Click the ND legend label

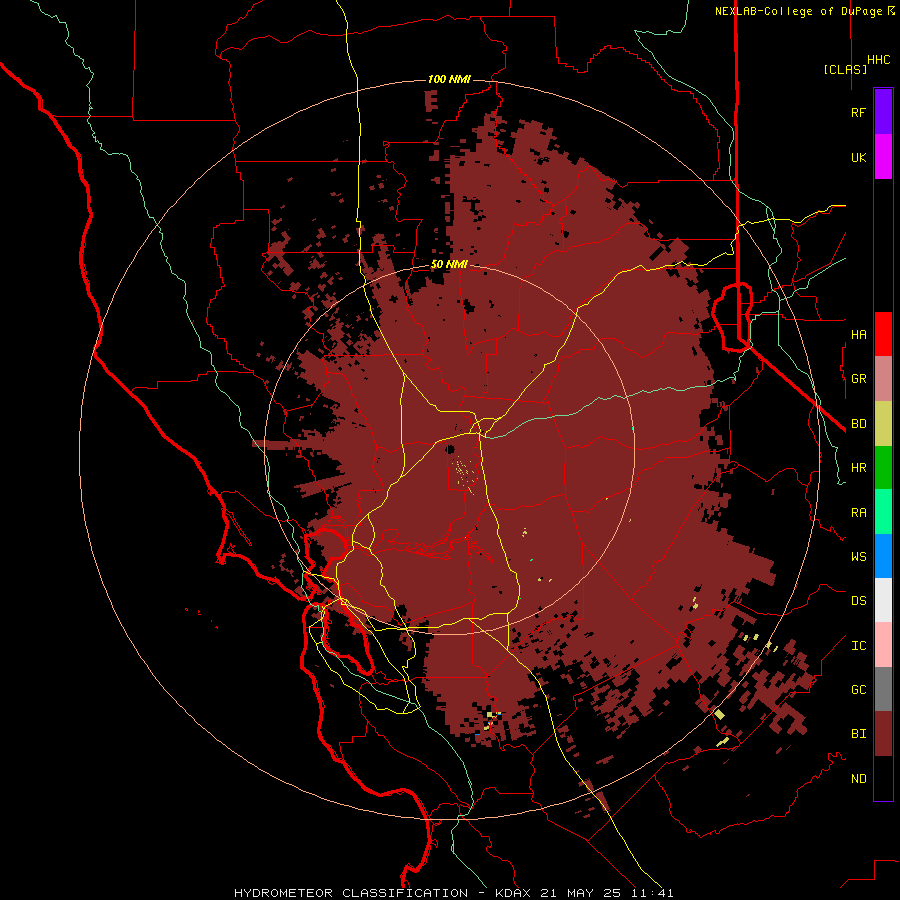click(x=858, y=779)
